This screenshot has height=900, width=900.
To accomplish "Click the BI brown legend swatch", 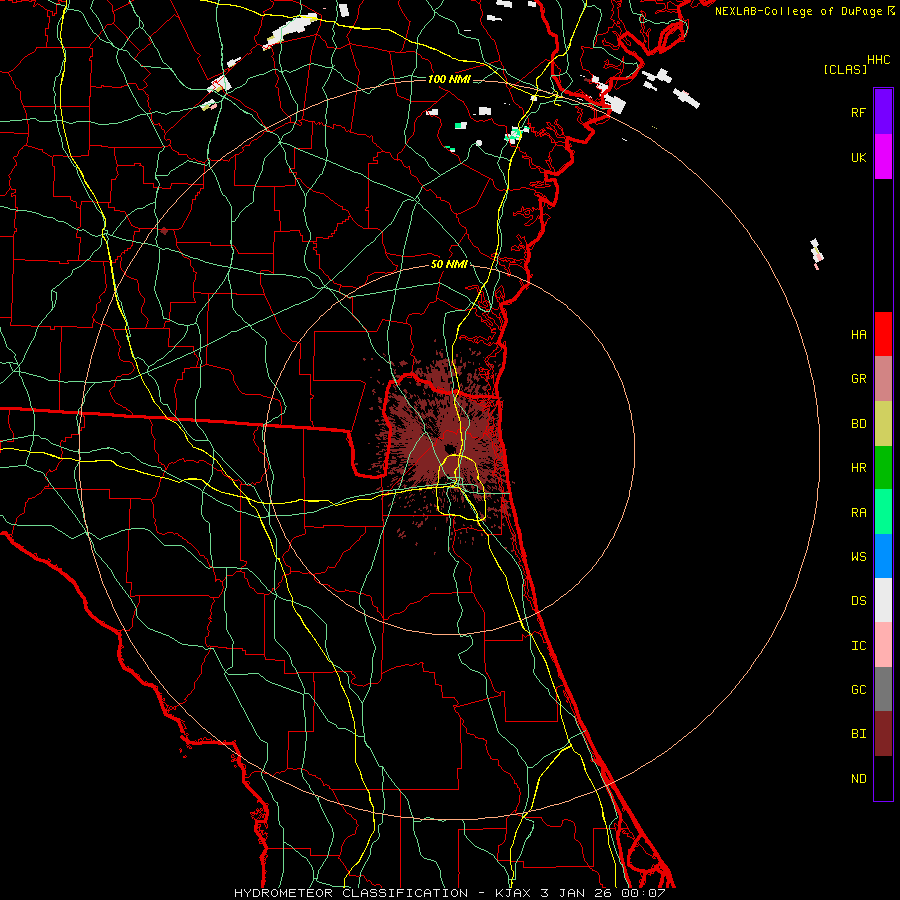I will 883,734.
